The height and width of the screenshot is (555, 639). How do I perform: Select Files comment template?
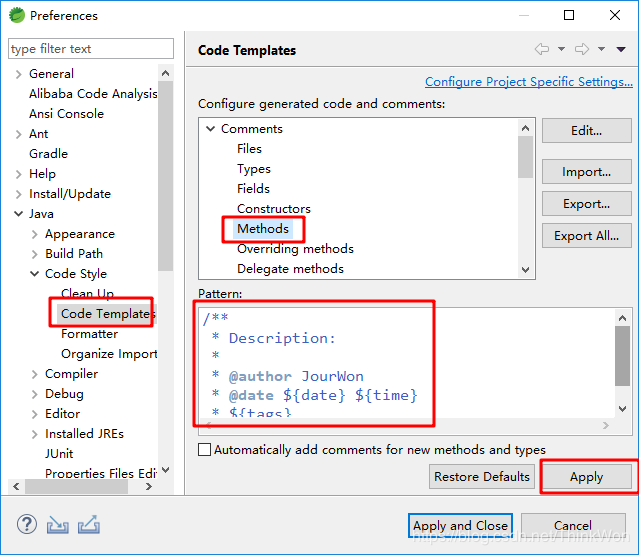pos(249,149)
